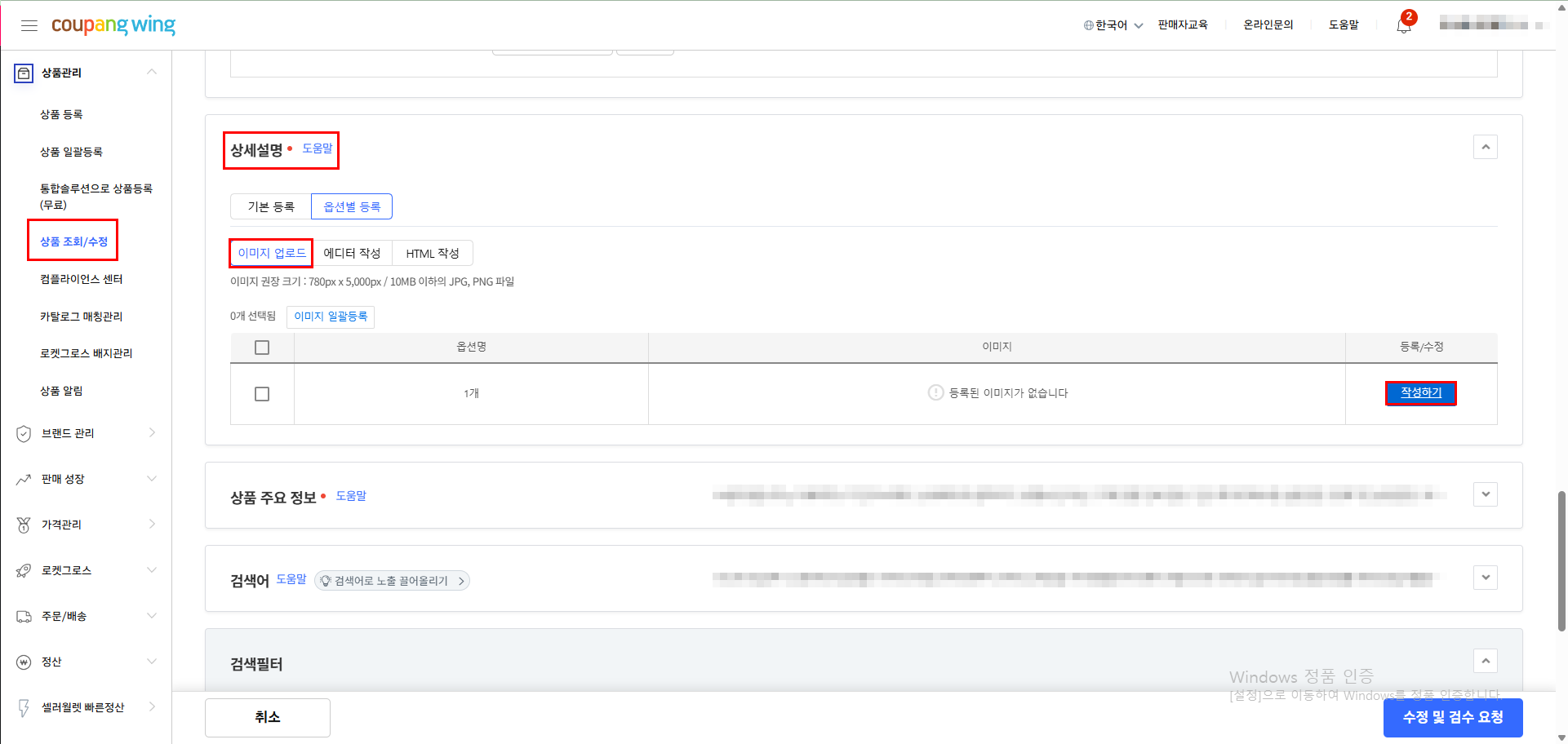
Task: Open 상품 일괄등록 in the sidebar
Action: click(x=71, y=153)
